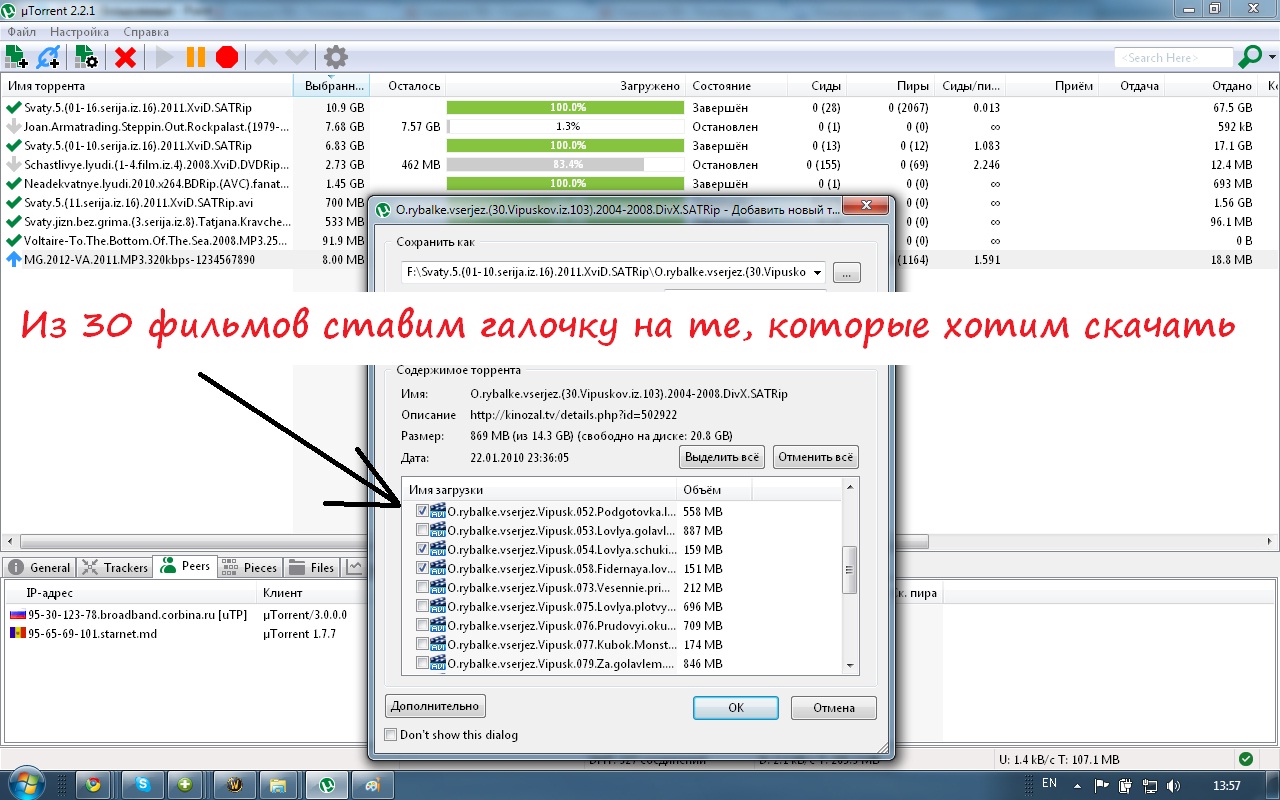Open the search engine dropdown arrow

click(x=1272, y=58)
